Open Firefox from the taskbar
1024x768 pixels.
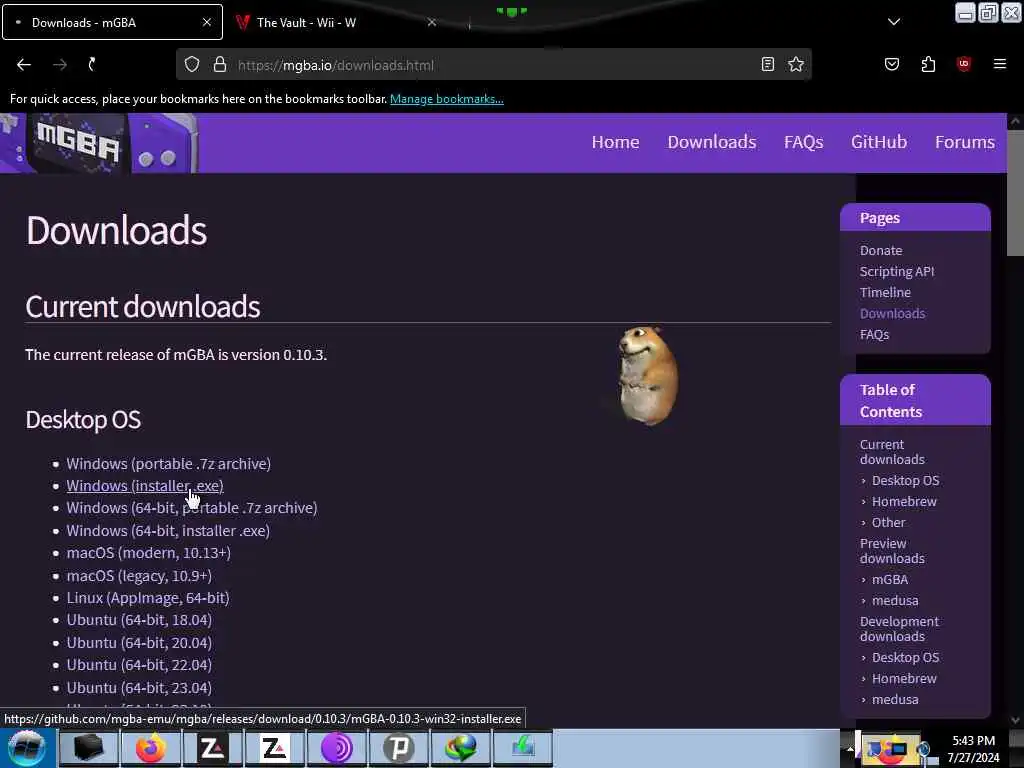(x=150, y=748)
